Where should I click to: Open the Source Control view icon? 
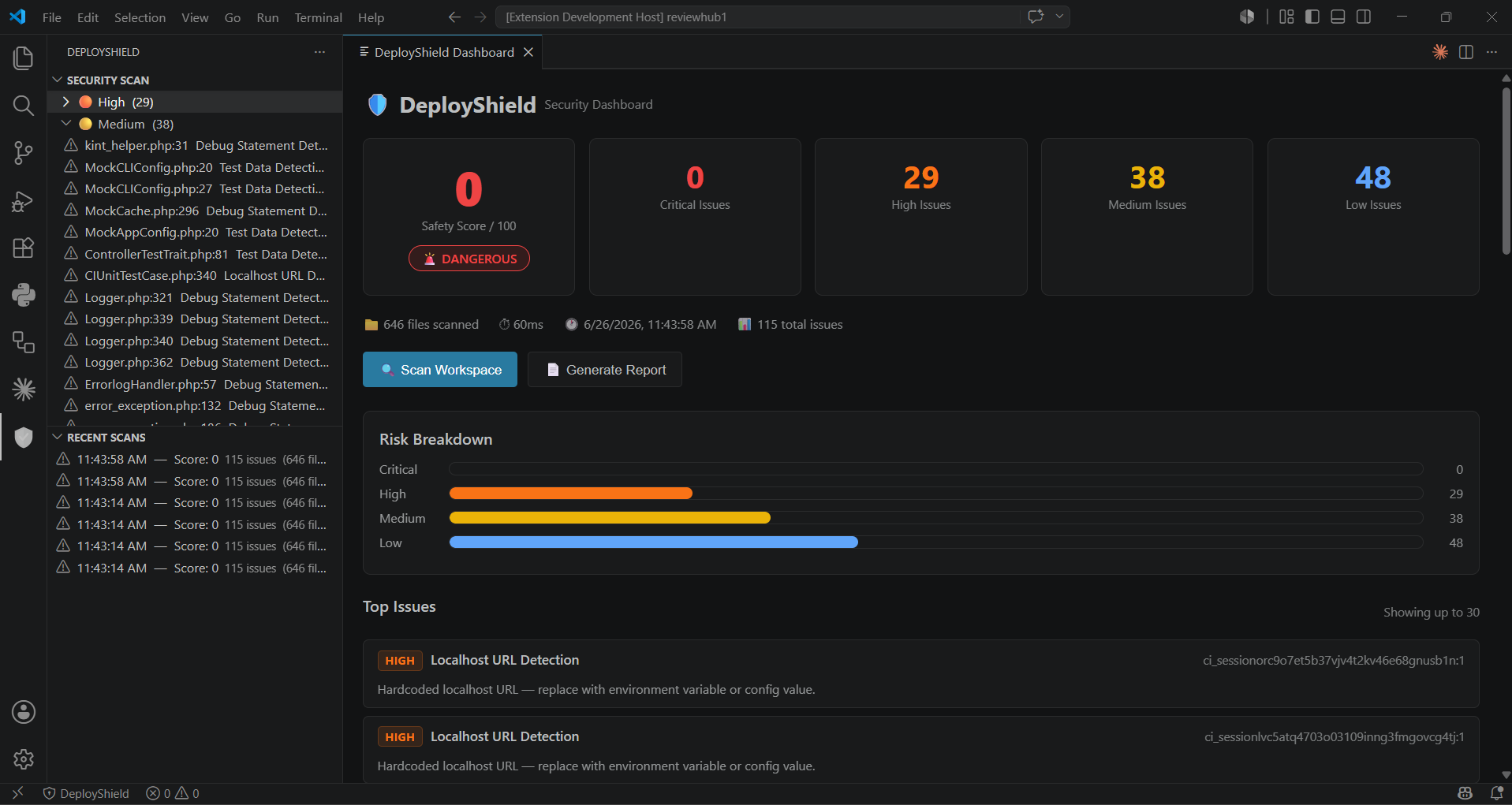pos(24,153)
